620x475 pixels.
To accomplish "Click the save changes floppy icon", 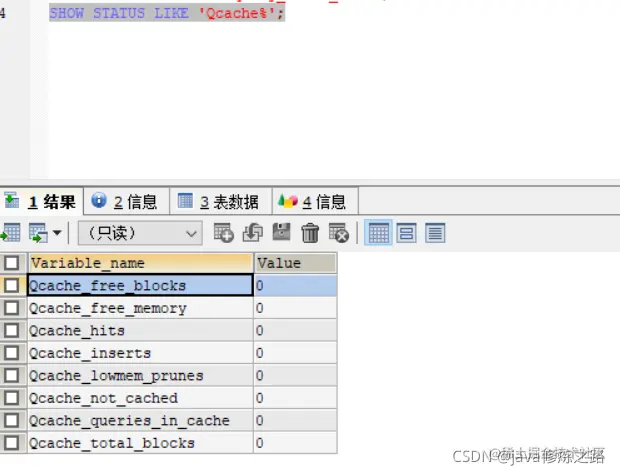I will (281, 232).
